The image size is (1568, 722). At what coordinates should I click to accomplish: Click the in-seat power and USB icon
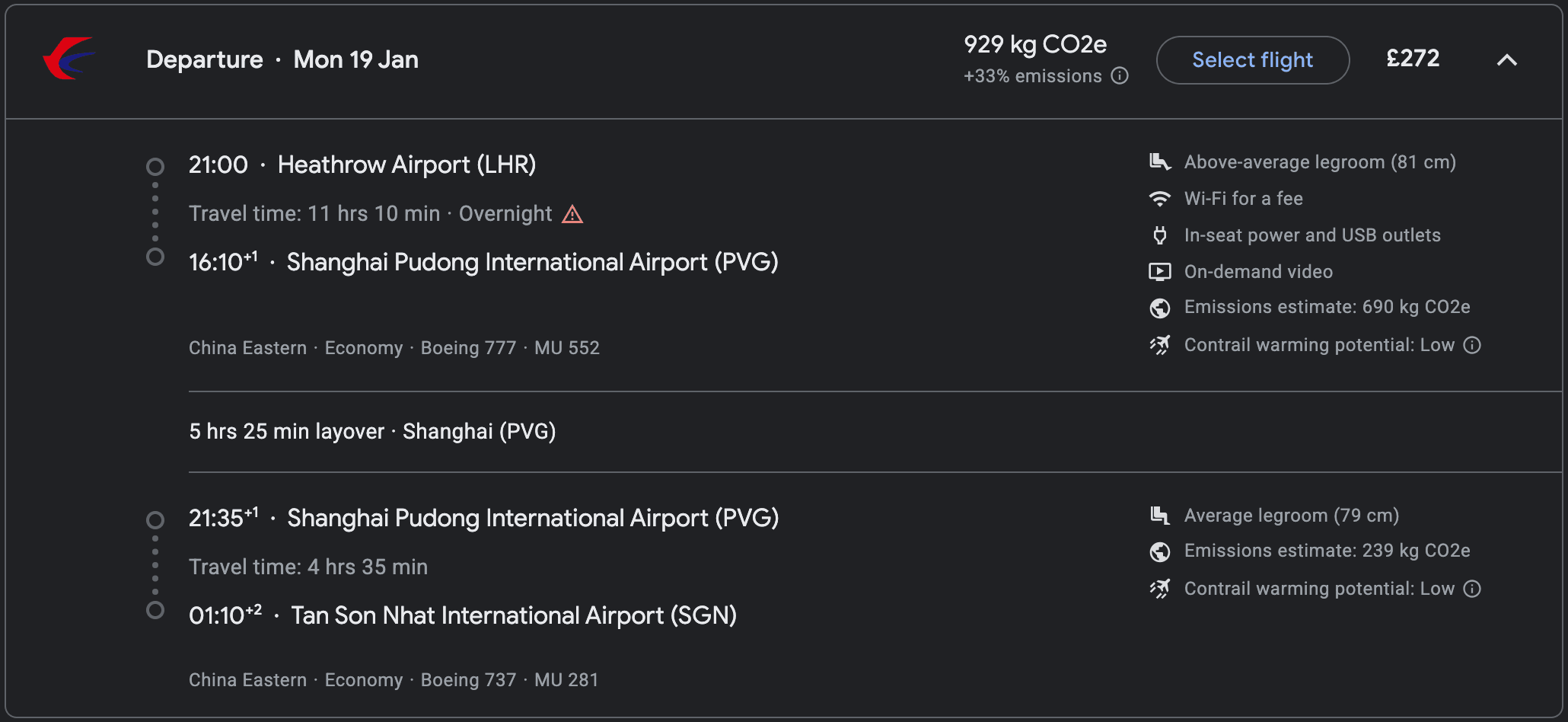tap(1160, 235)
